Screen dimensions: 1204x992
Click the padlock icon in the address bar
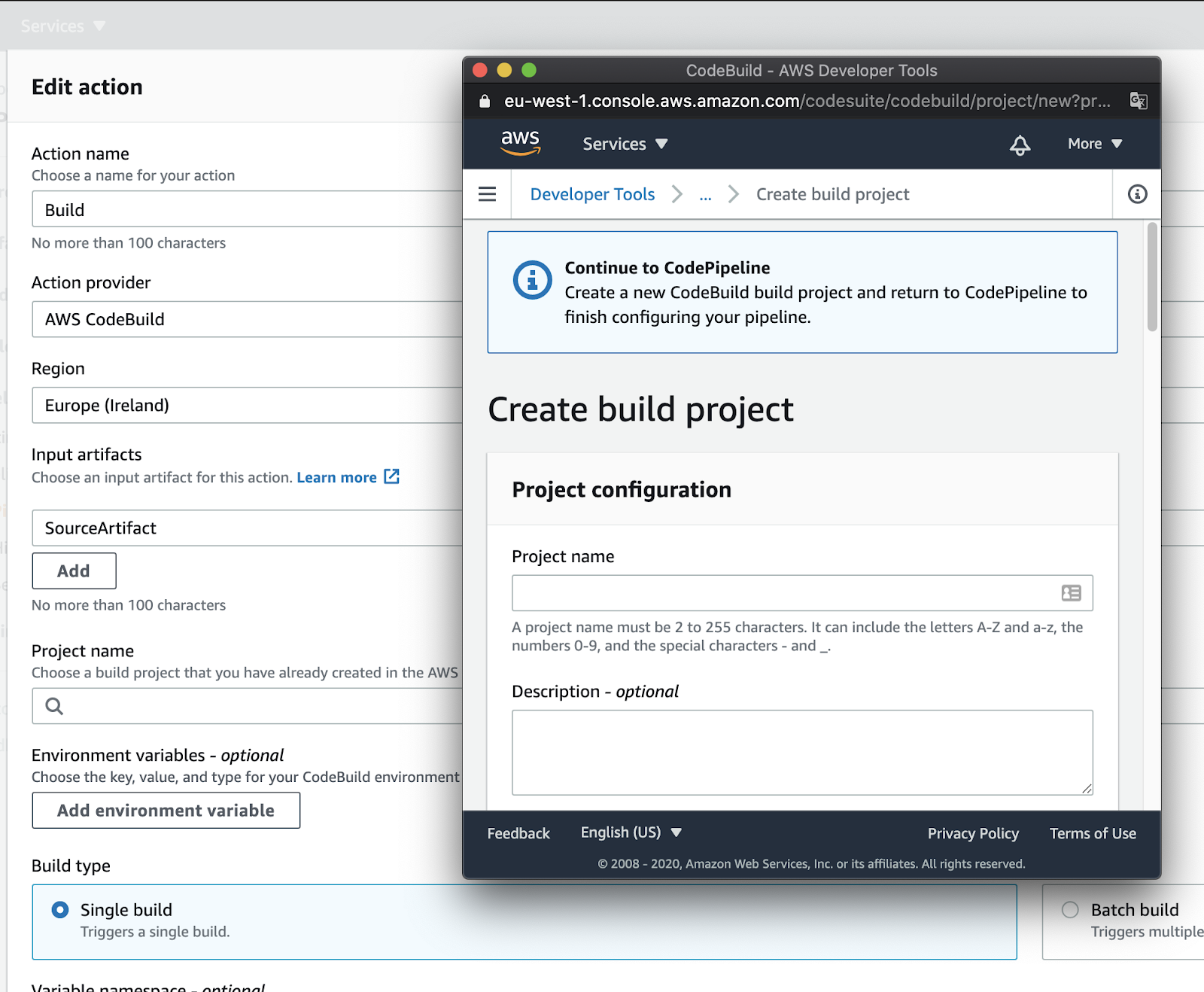485,101
